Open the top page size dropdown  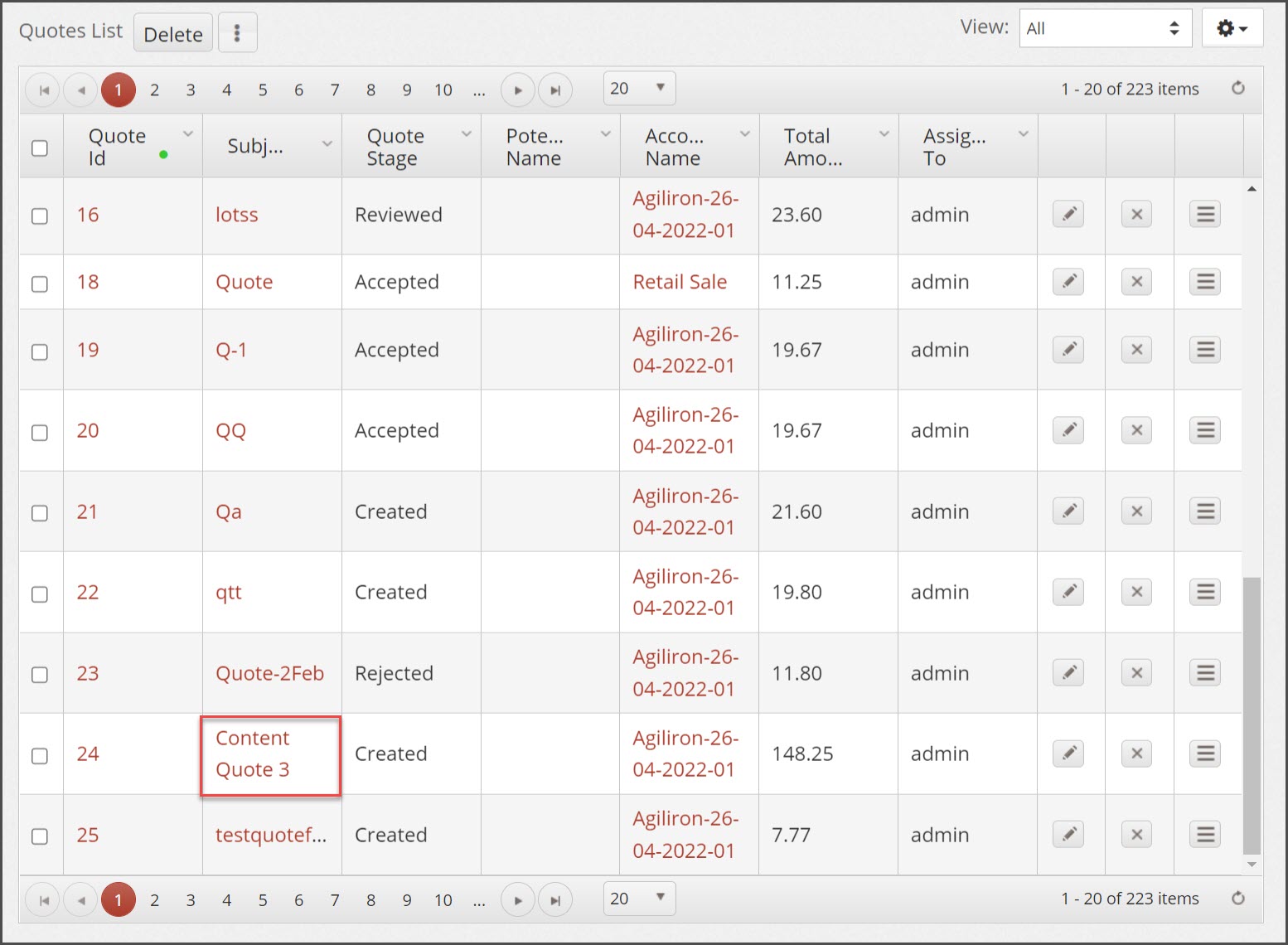pyautogui.click(x=639, y=88)
